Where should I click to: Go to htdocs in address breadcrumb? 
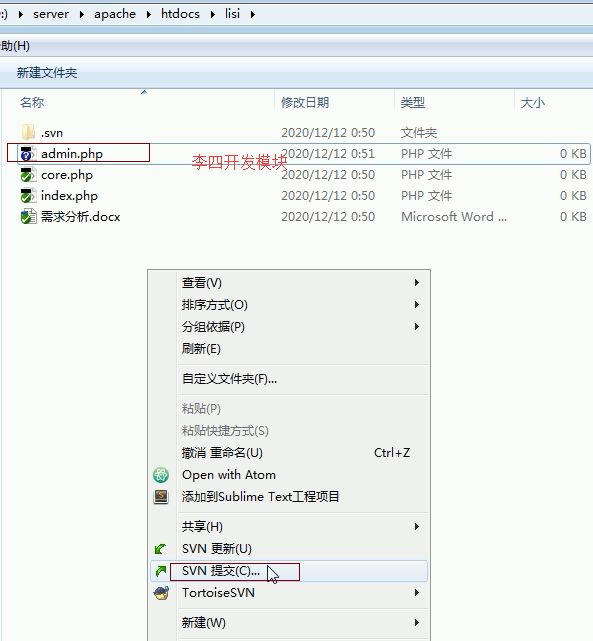tap(180, 14)
